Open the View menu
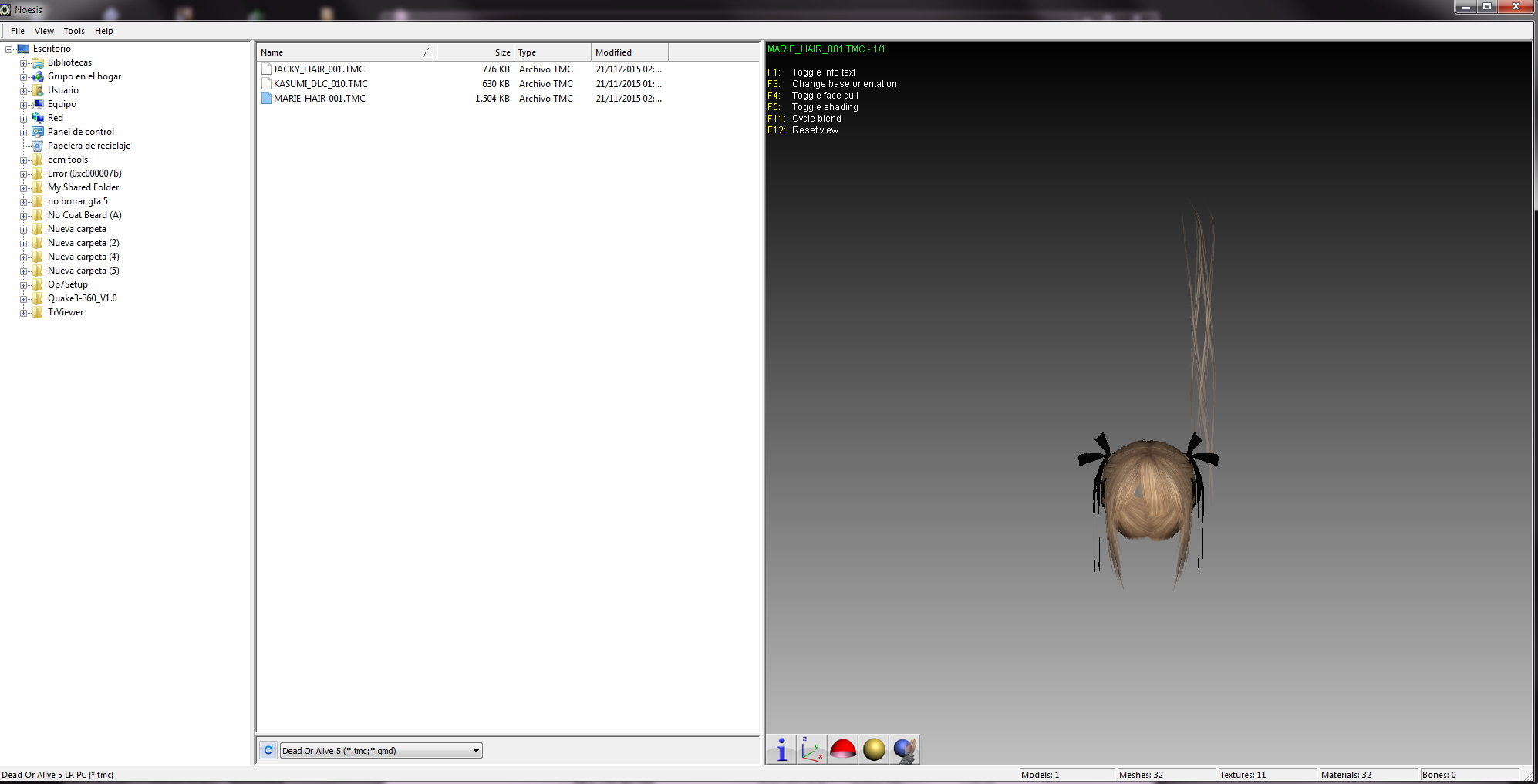1538x784 pixels. coord(44,31)
